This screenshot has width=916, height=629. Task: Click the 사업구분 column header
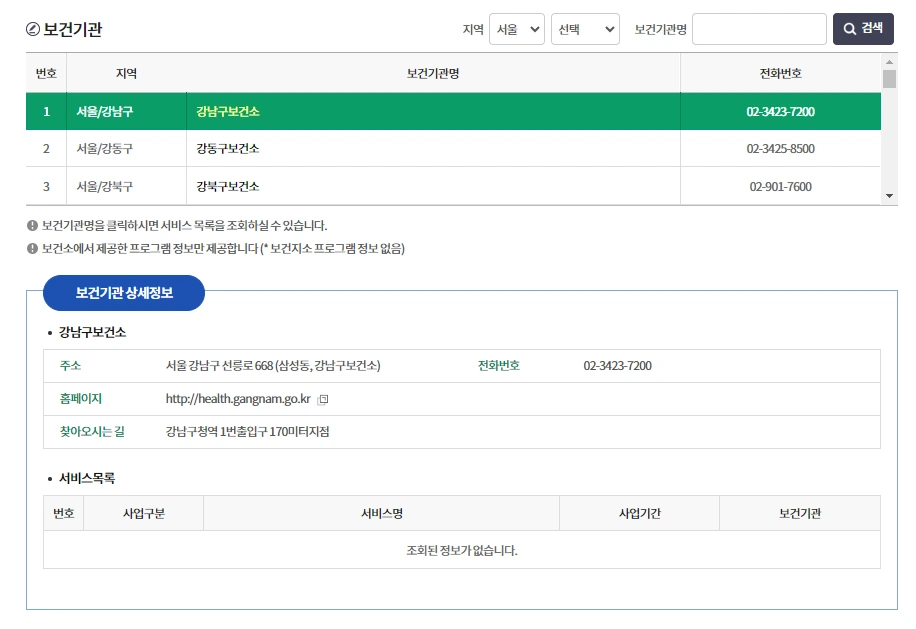pos(144,513)
